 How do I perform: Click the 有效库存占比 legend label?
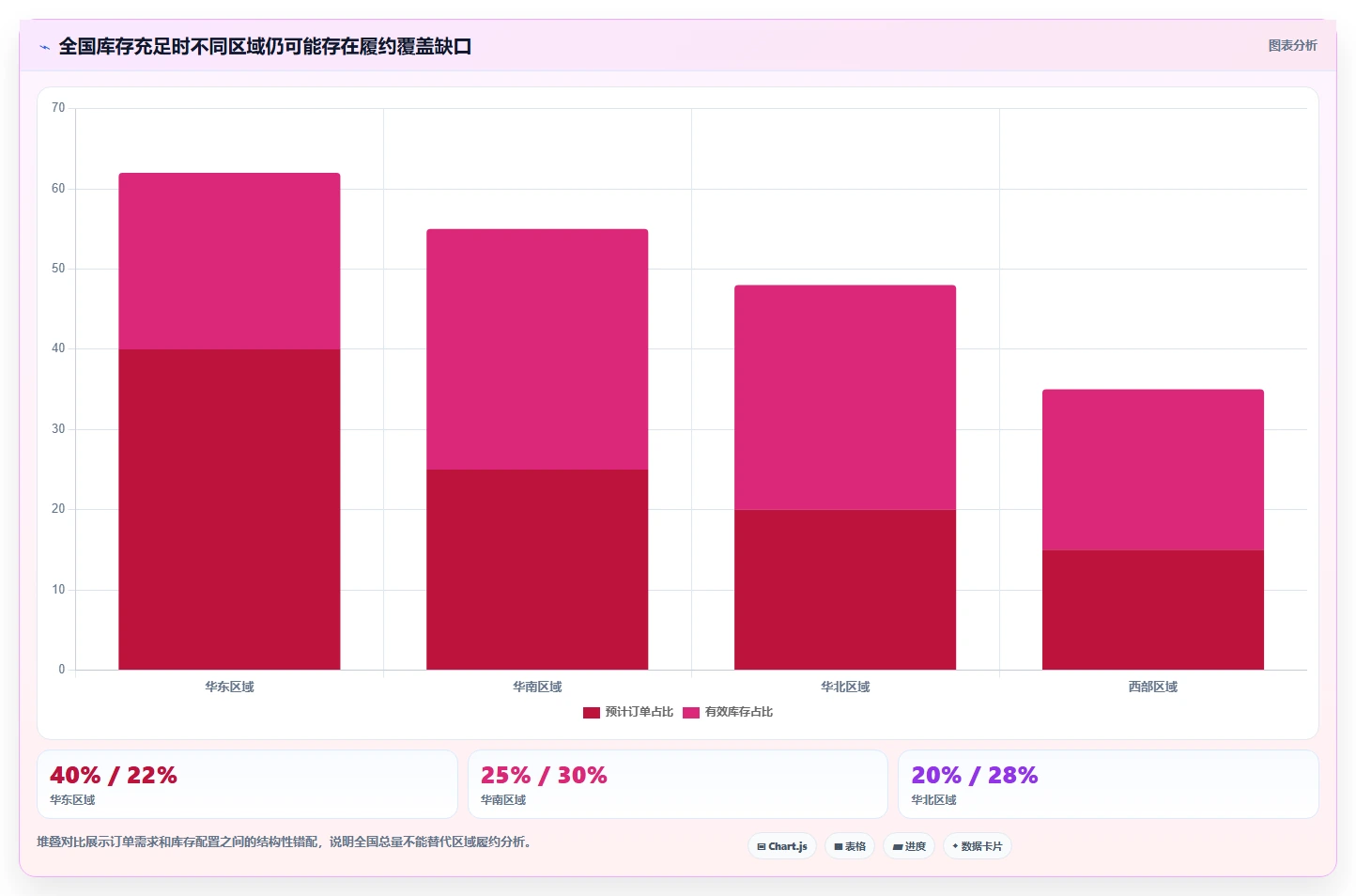pos(739,712)
